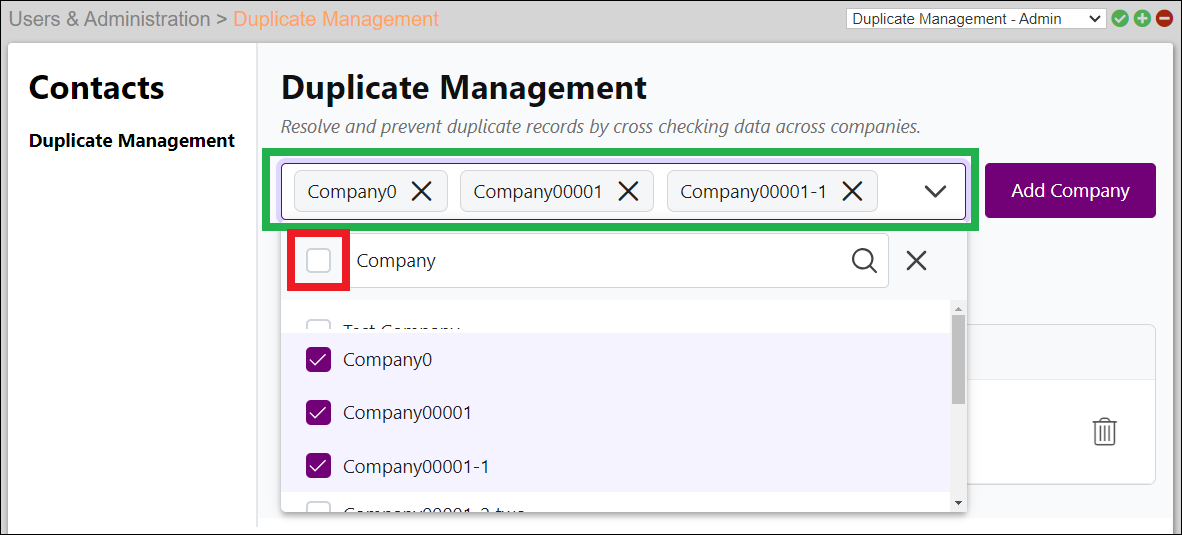
Task: Click into the Company search text field
Action: coord(595,261)
